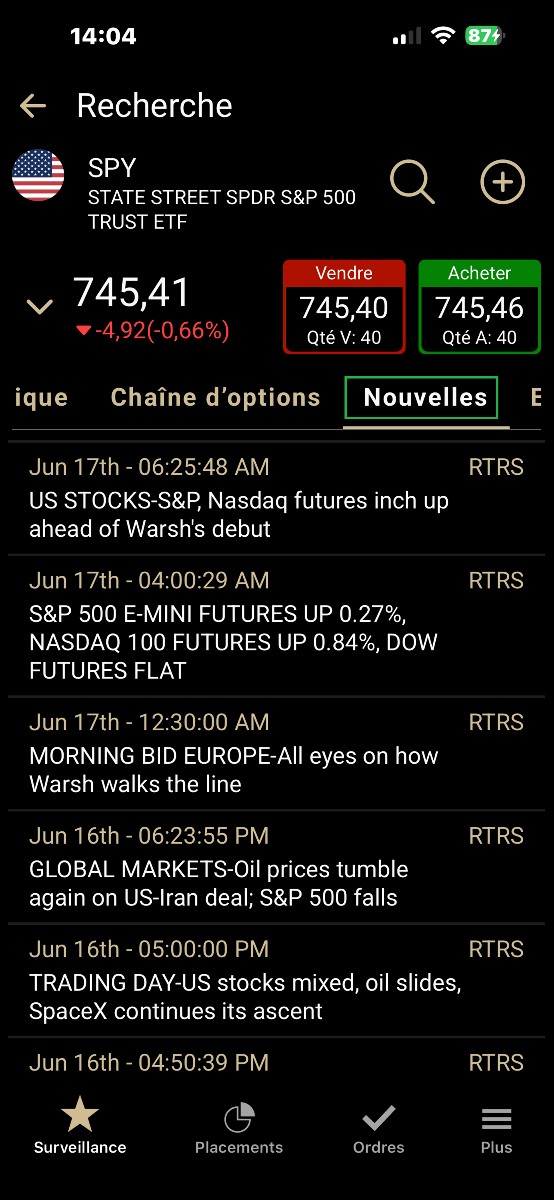Add SPY using the plus circle icon

502,182
